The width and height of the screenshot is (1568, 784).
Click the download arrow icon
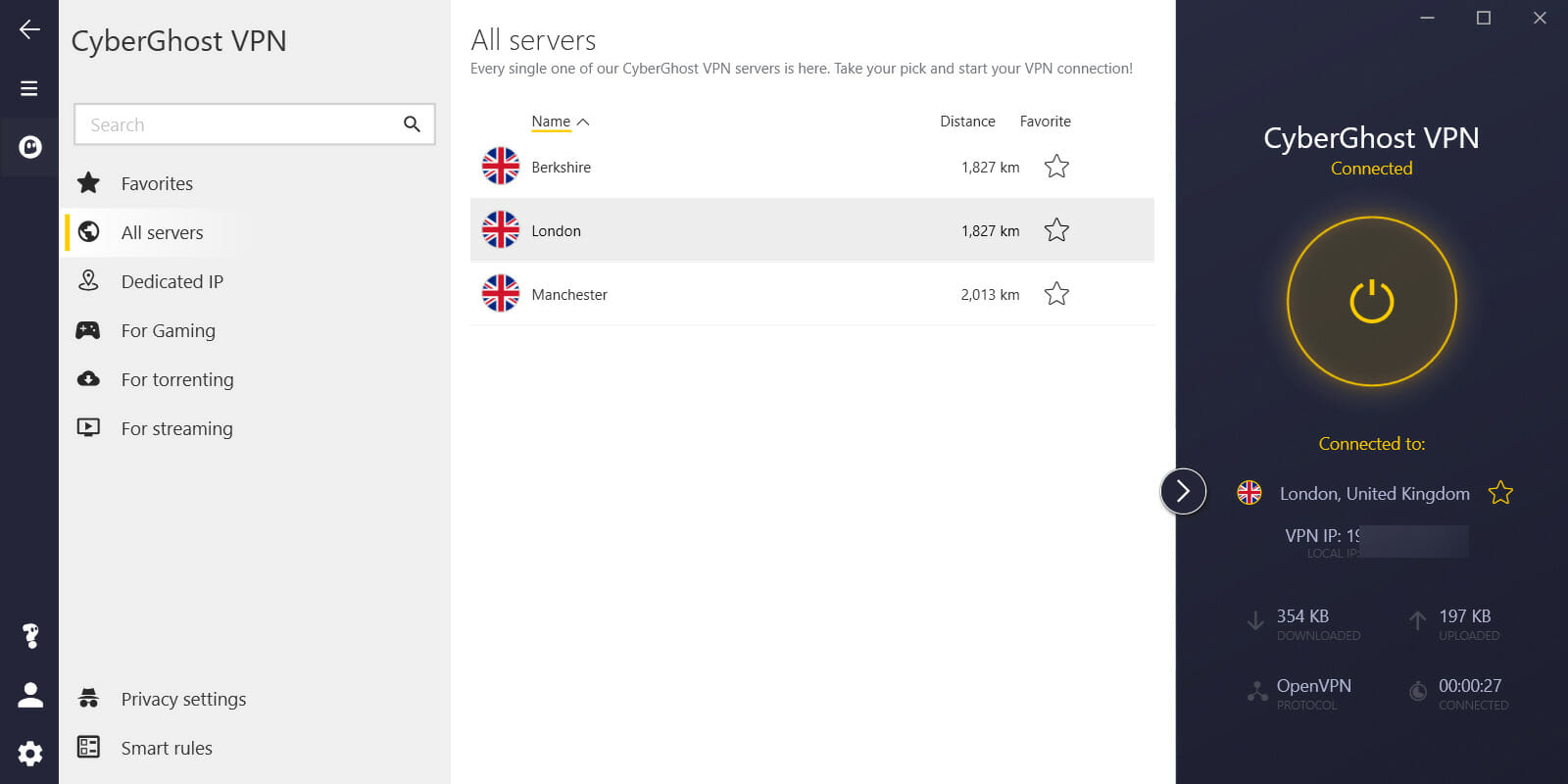tap(1254, 620)
